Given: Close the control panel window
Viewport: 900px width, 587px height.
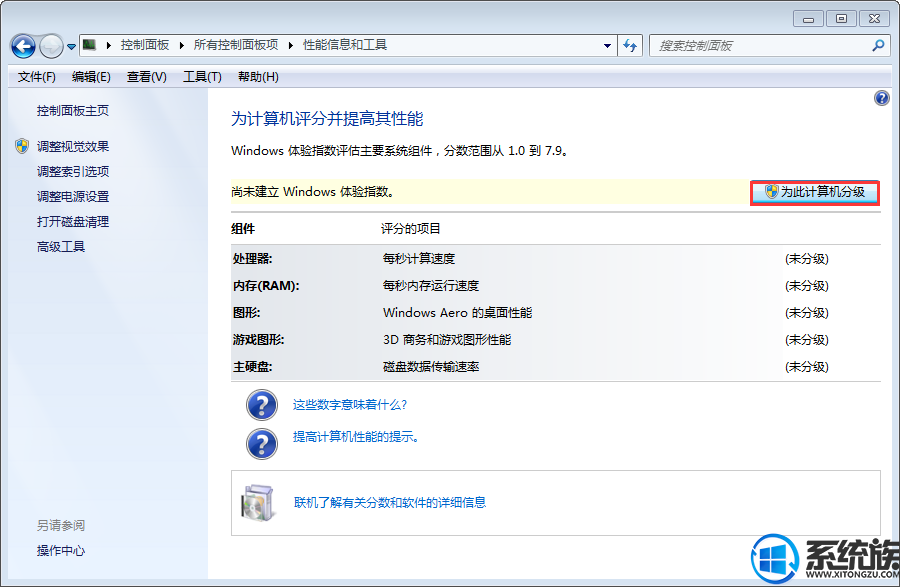Looking at the screenshot, I should 874,19.
